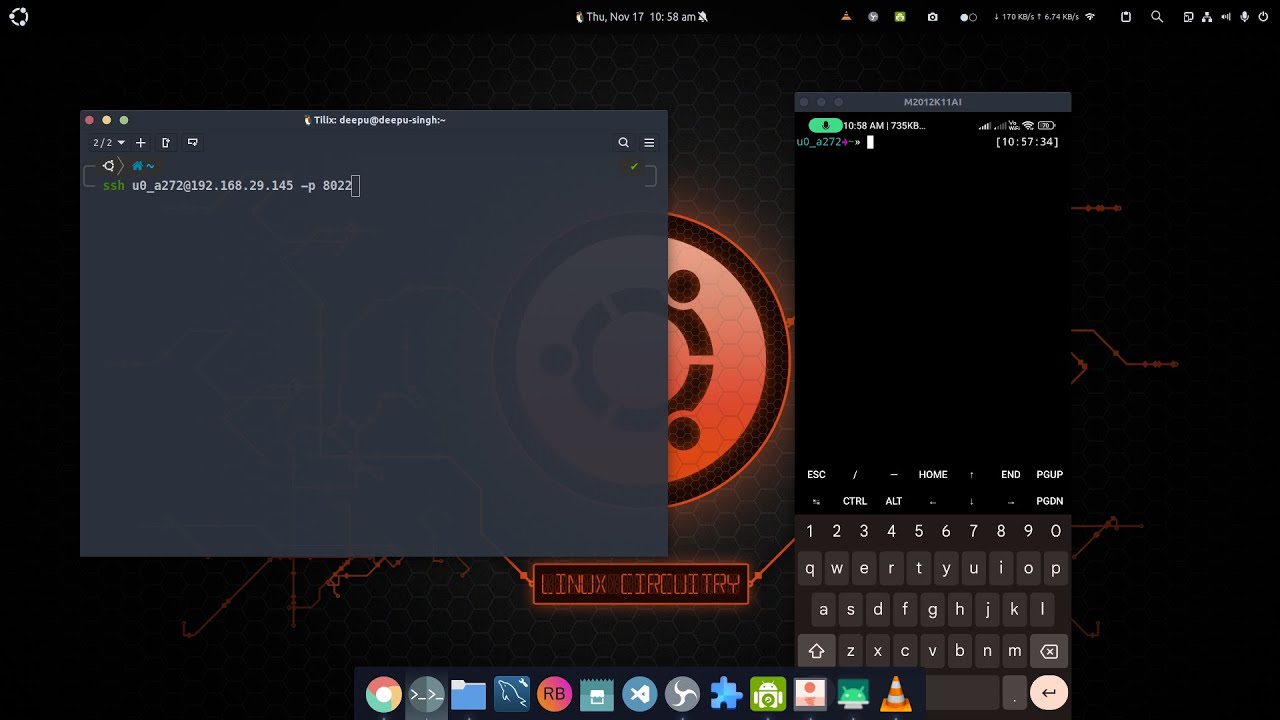Screen dimensions: 1280x720
Task: Click the green tray icon in top bar
Action: click(x=900, y=17)
